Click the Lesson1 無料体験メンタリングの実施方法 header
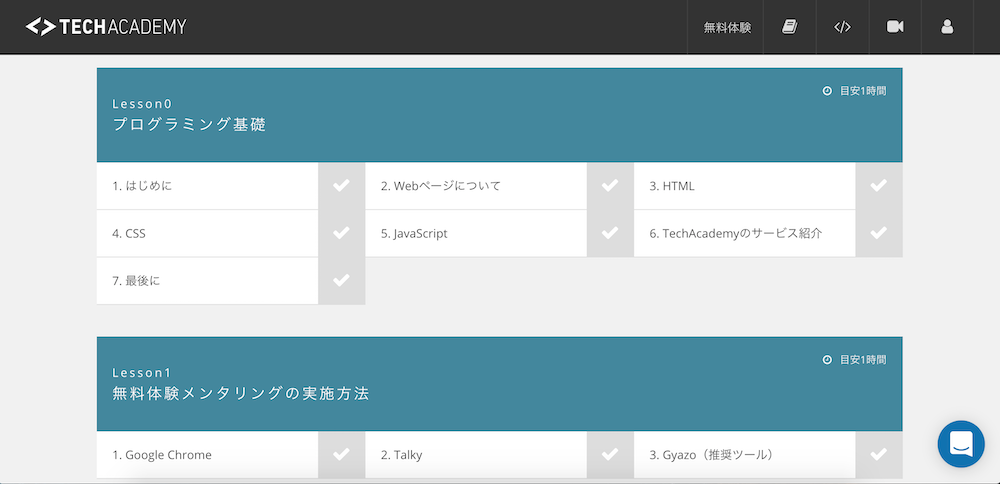Screen dimensions: 1000x484 [499, 384]
